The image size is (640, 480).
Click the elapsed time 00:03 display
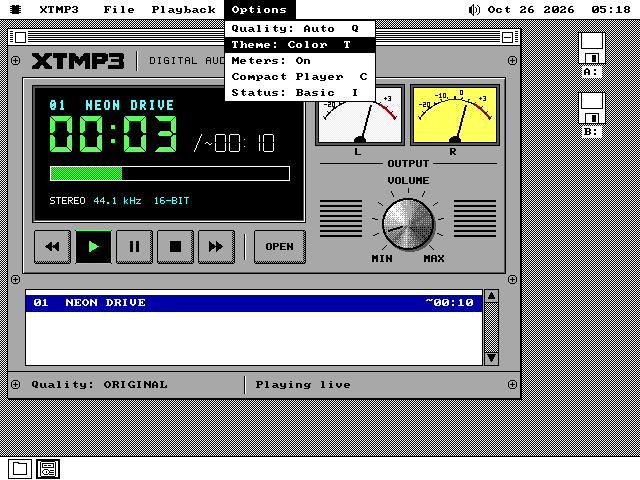coord(113,134)
